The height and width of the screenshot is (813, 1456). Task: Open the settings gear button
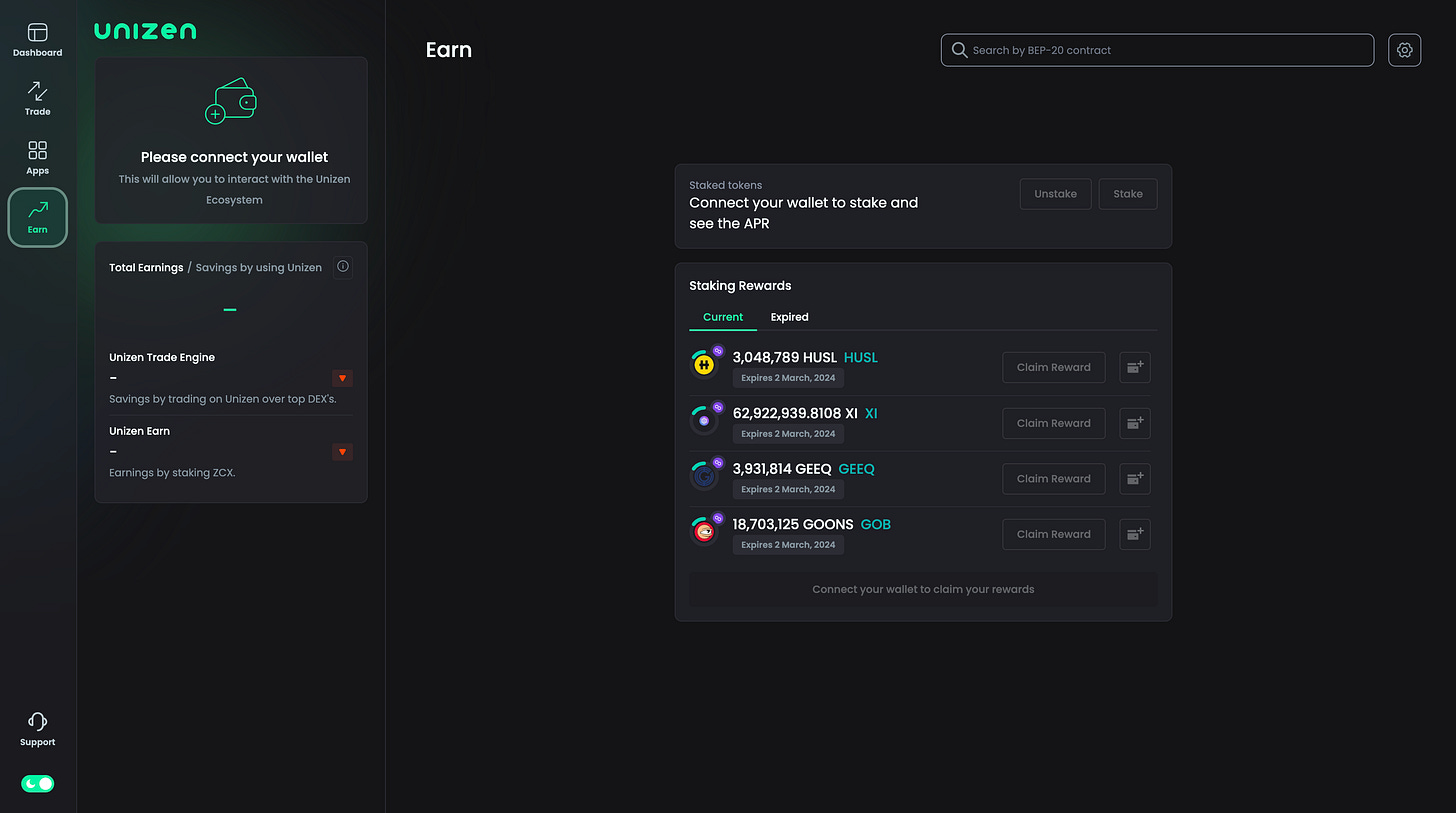1405,50
